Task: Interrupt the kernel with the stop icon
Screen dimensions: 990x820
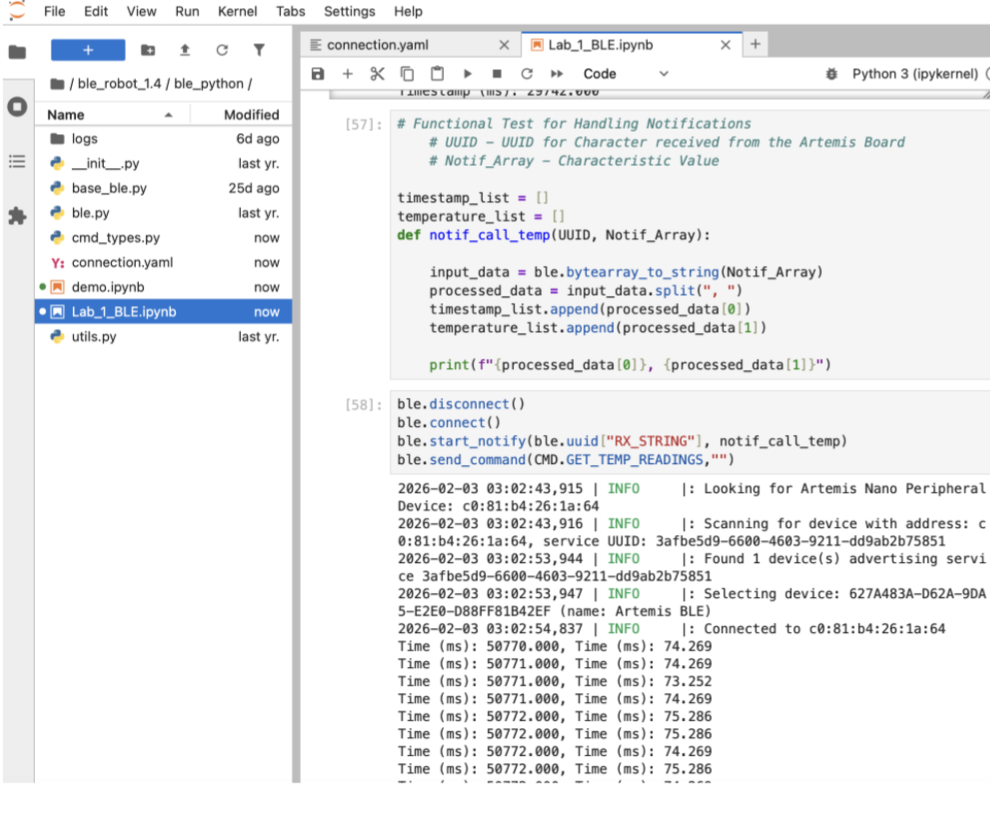Action: 497,74
